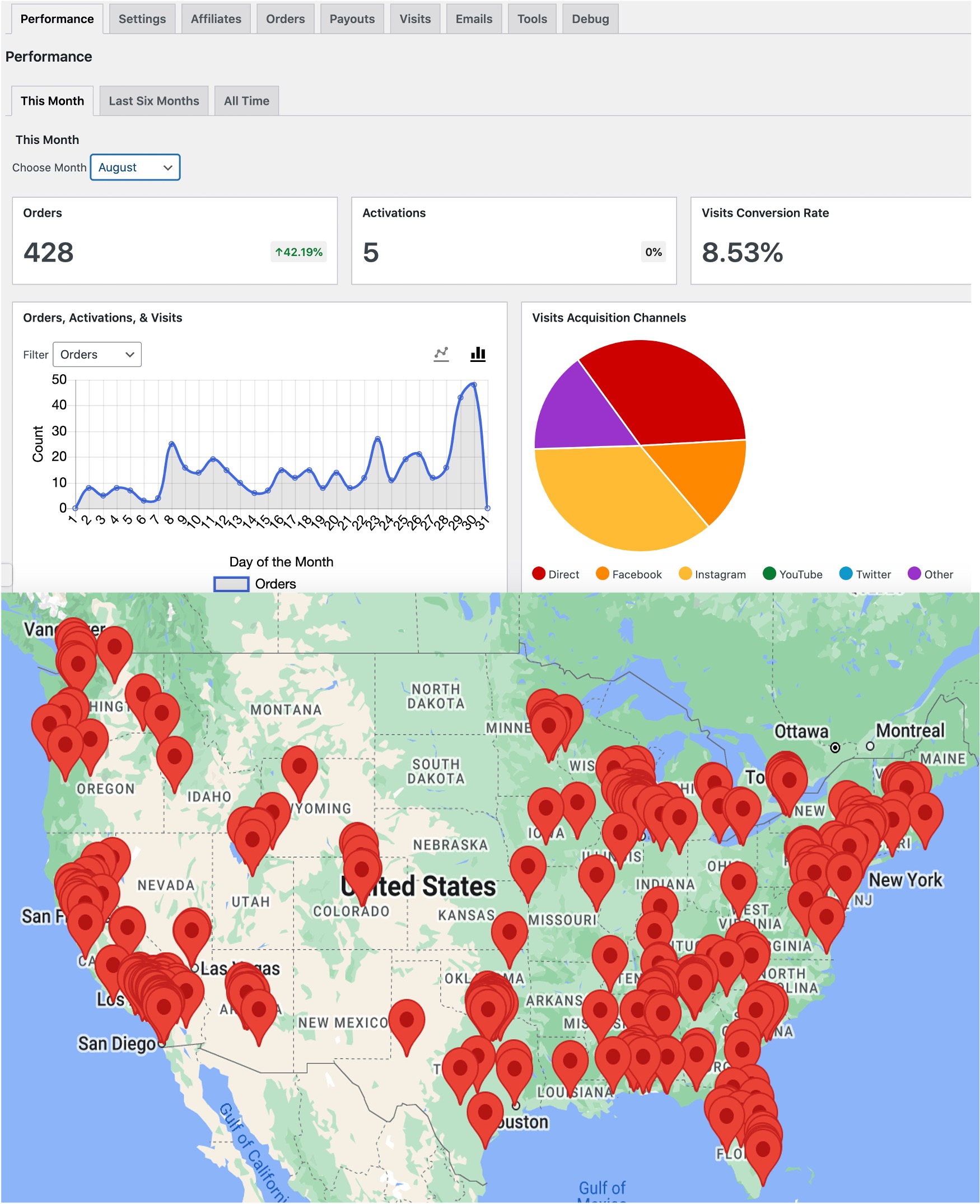The image size is (980, 1204).
Task: Open the Choose Month dropdown showing August
Action: [x=135, y=167]
